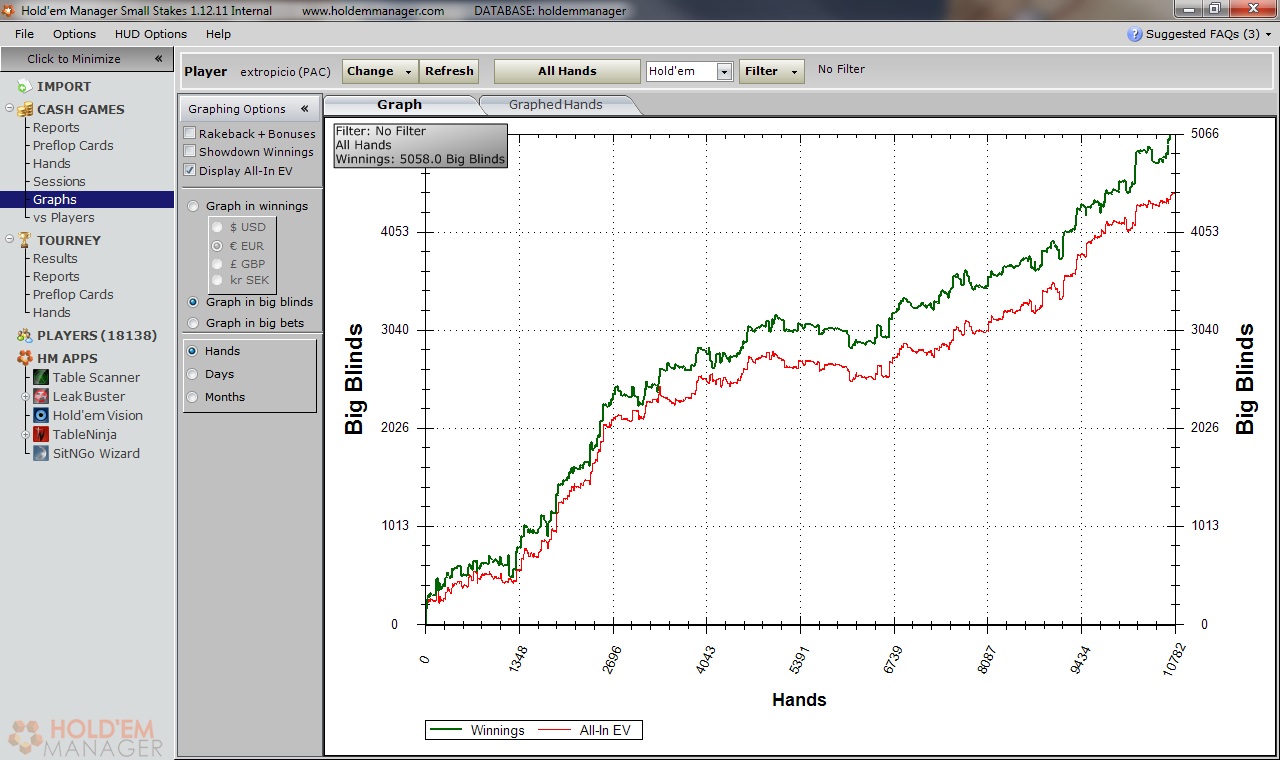Select Days x-axis radio button
This screenshot has width=1280, height=760.
pos(192,374)
